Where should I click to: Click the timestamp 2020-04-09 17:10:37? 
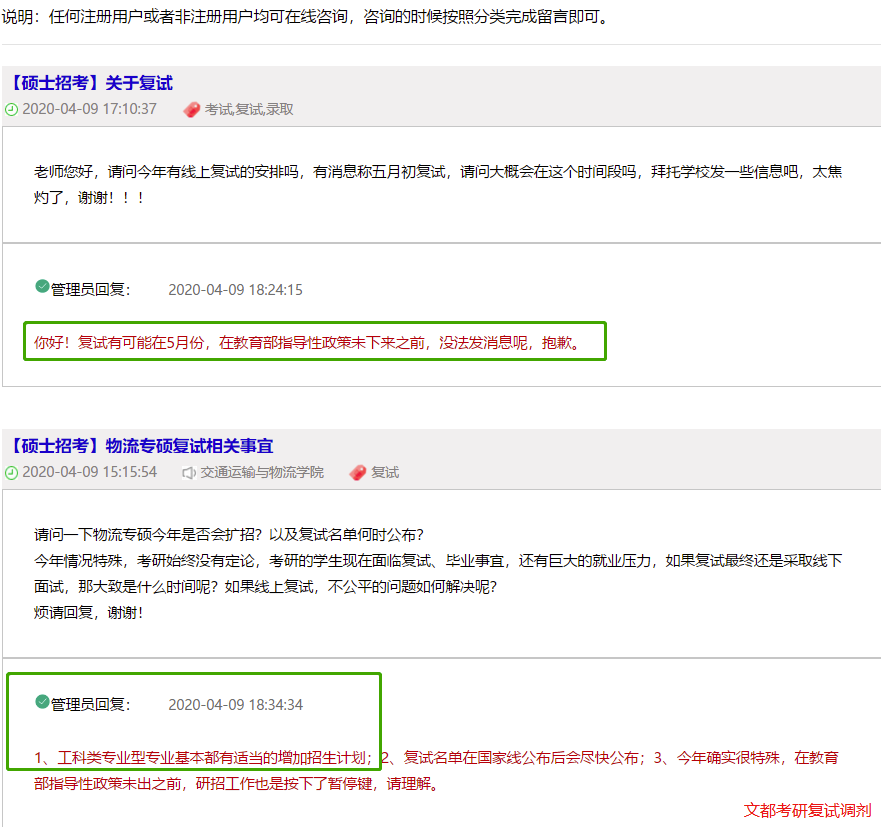[89, 109]
